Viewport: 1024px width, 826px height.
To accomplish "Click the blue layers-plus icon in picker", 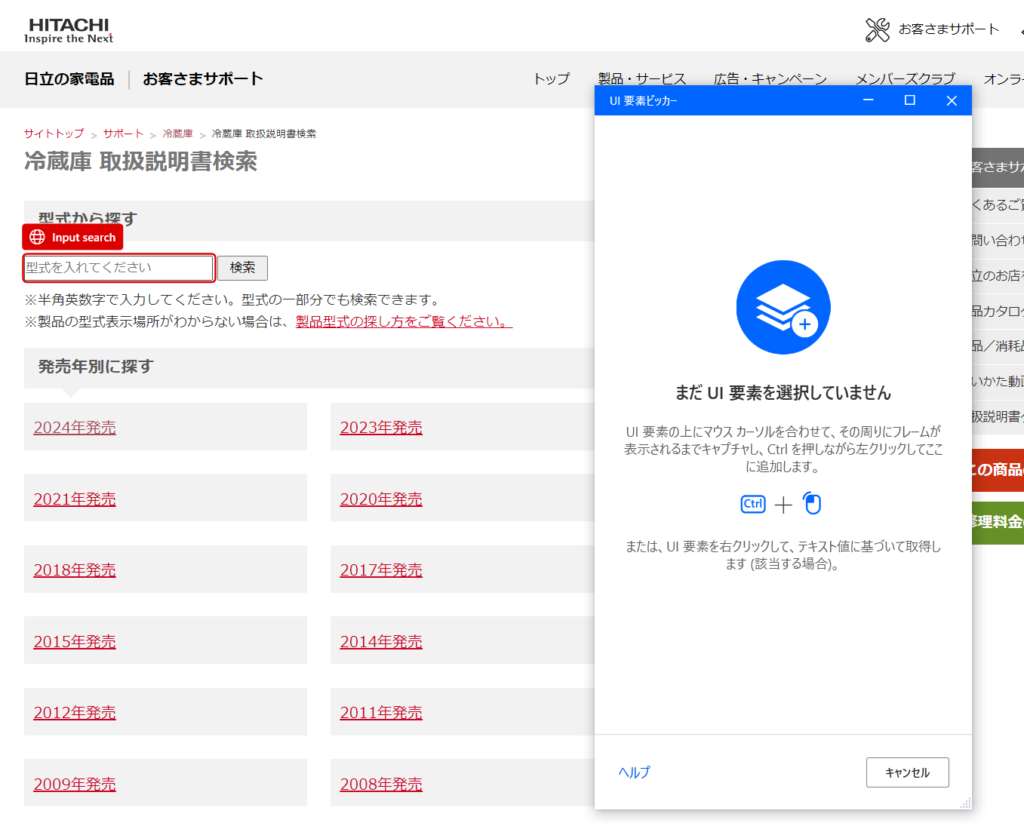I will click(x=783, y=307).
